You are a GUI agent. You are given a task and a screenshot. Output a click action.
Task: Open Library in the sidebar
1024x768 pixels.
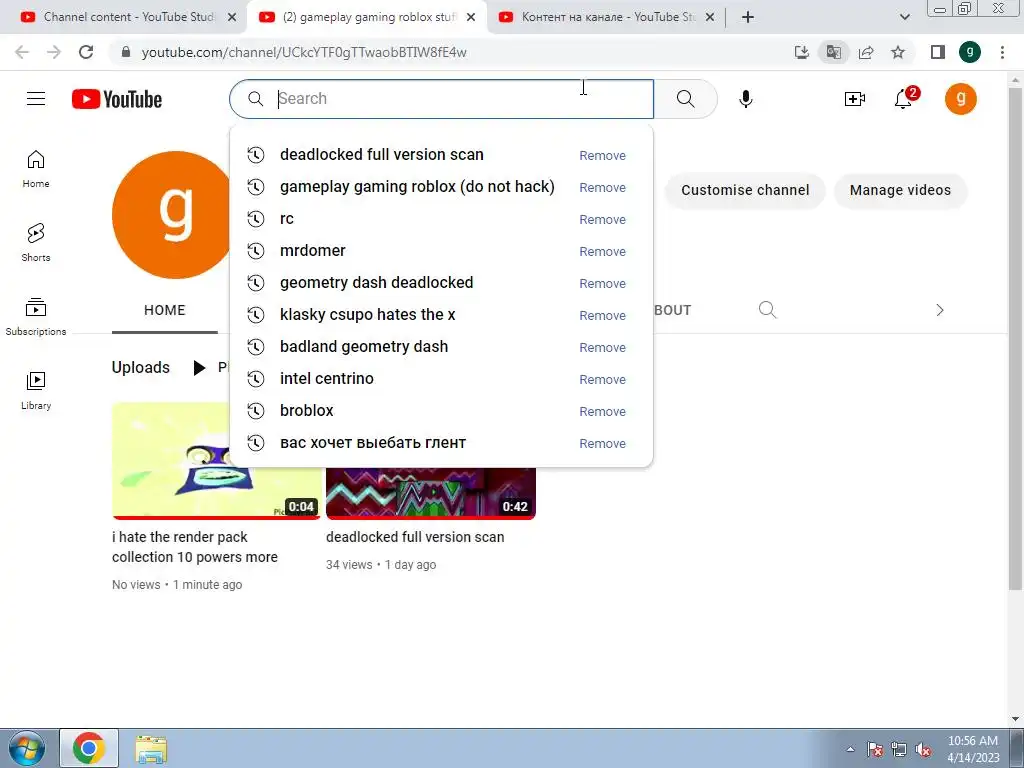coord(36,391)
